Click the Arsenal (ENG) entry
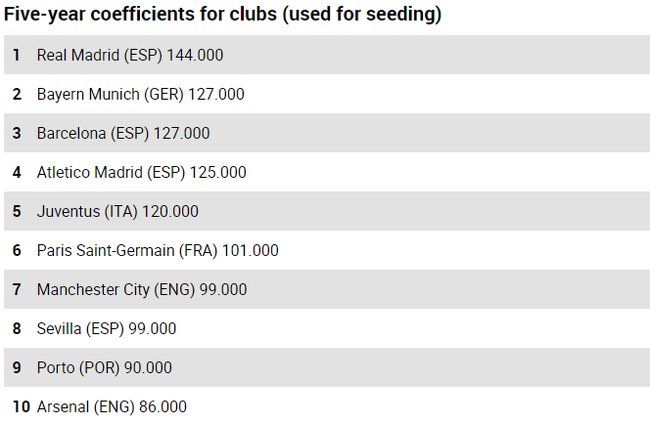Viewport: 650px width, 424px height. point(111,407)
